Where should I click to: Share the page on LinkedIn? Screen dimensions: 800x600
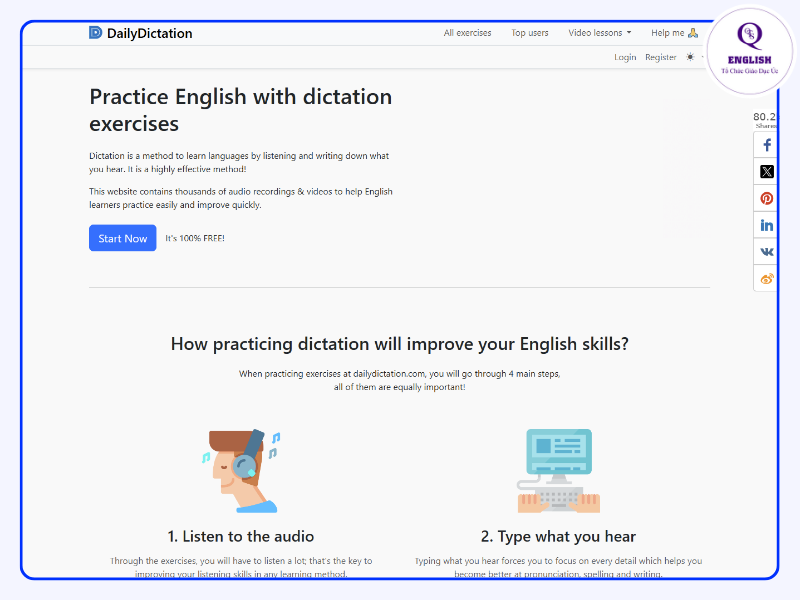tap(766, 226)
